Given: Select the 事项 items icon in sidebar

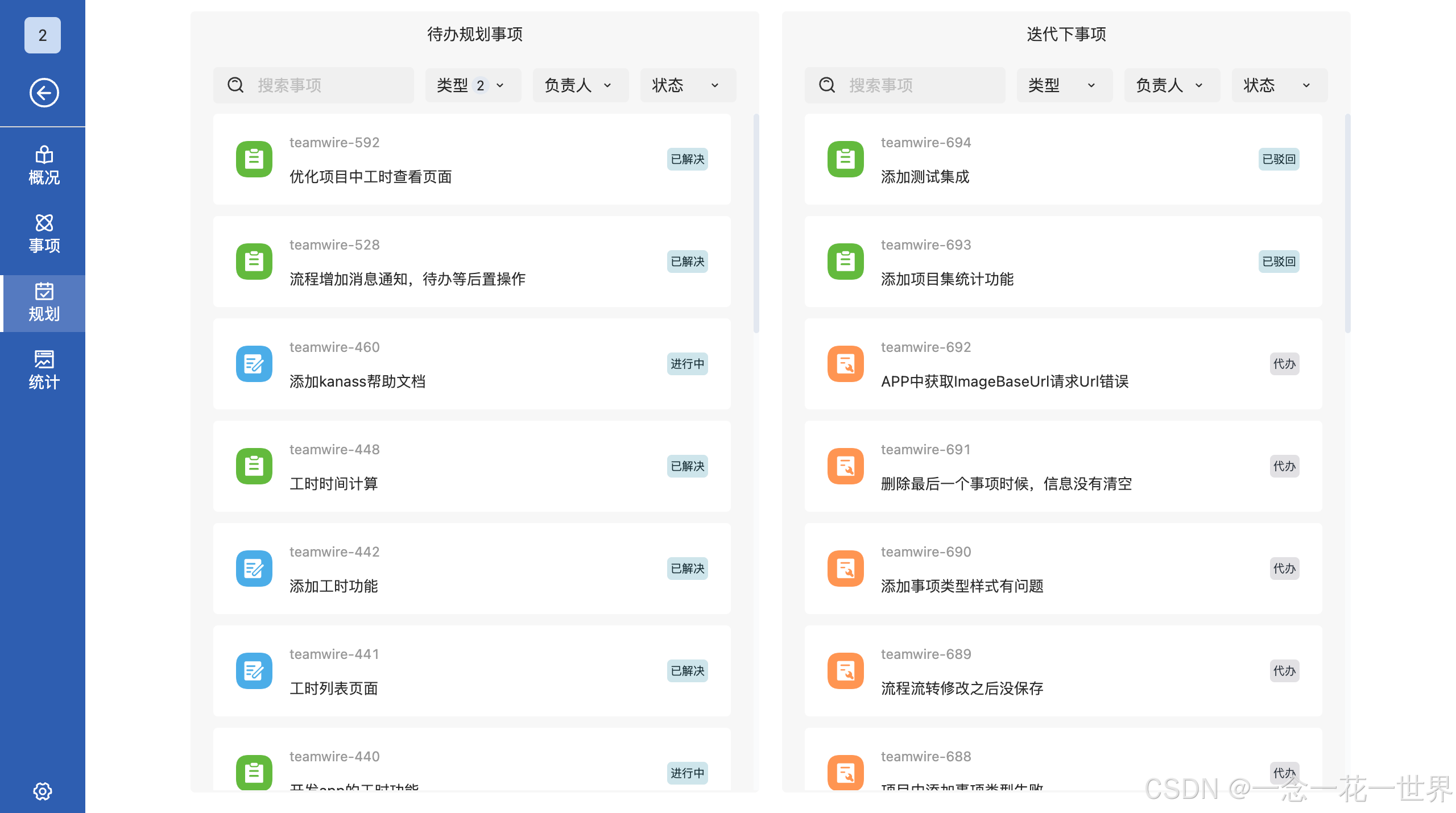Looking at the screenshot, I should pyautogui.click(x=43, y=233).
